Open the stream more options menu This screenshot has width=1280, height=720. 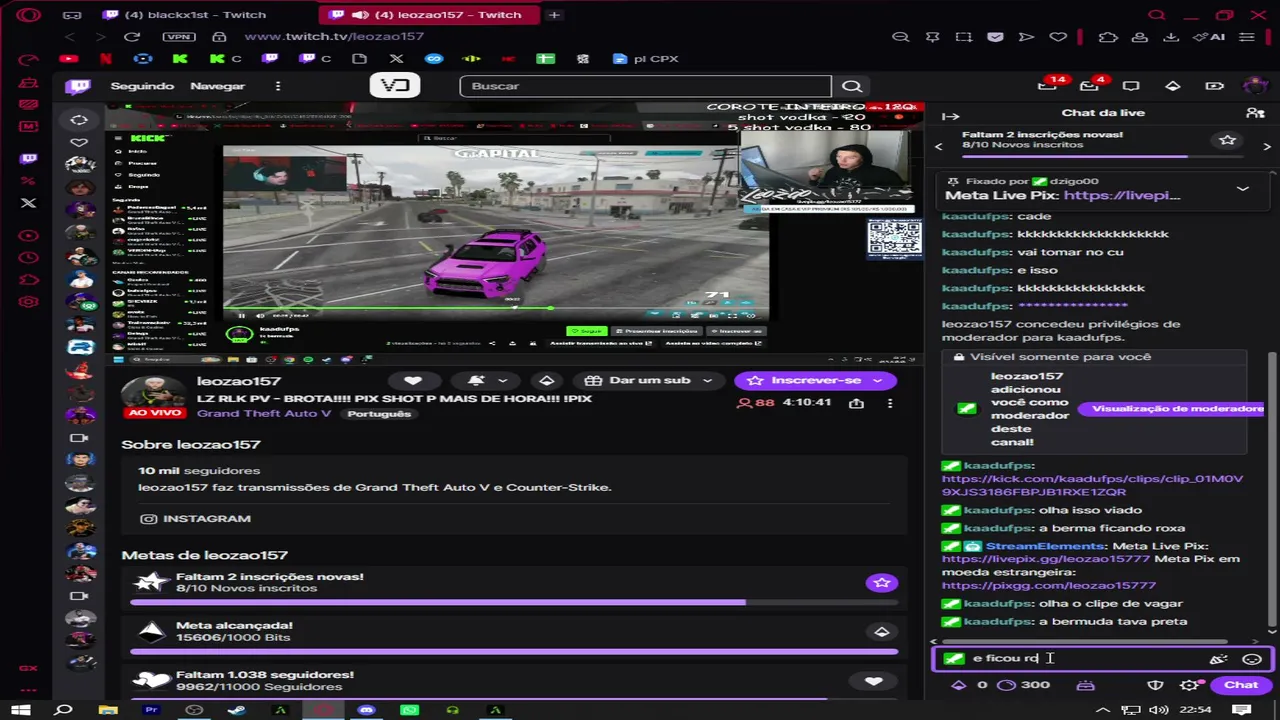click(x=890, y=403)
